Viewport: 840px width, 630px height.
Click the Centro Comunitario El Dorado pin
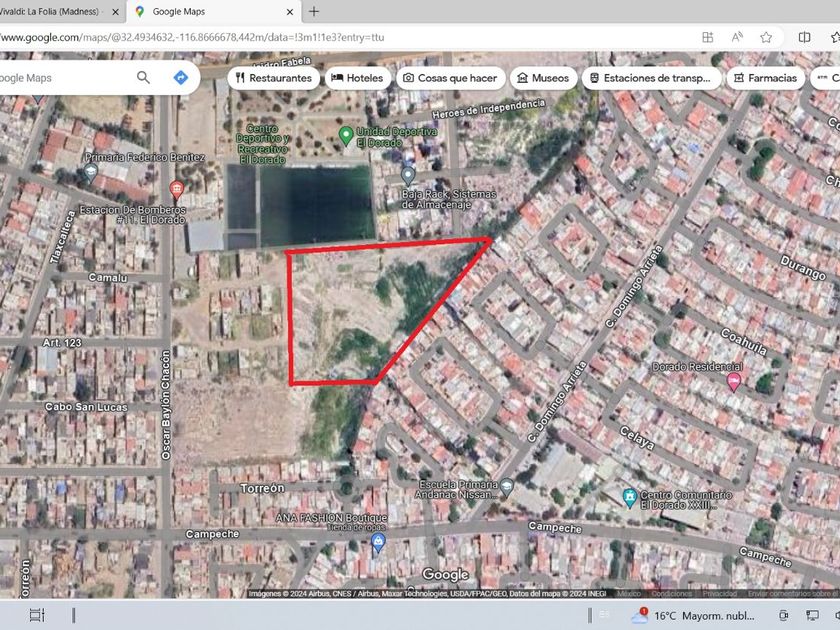point(630,497)
